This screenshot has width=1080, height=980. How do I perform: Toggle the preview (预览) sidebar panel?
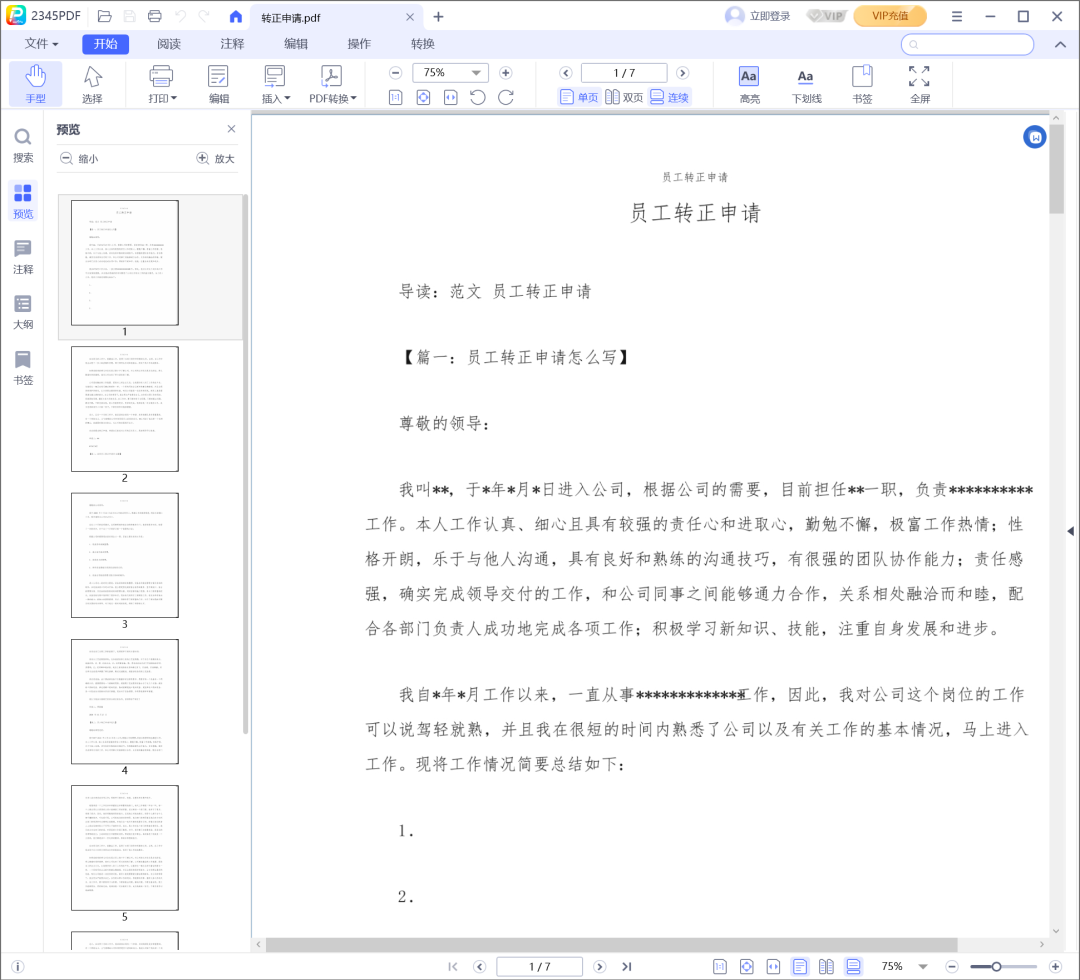point(23,201)
